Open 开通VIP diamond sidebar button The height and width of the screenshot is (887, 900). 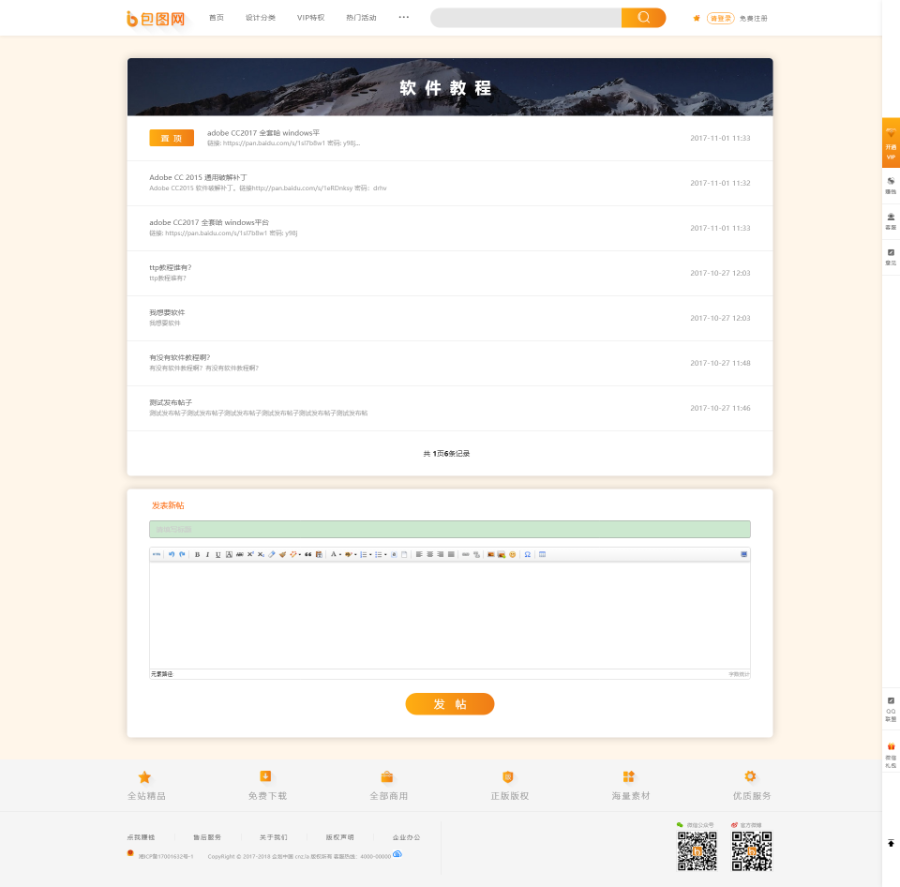click(x=891, y=143)
